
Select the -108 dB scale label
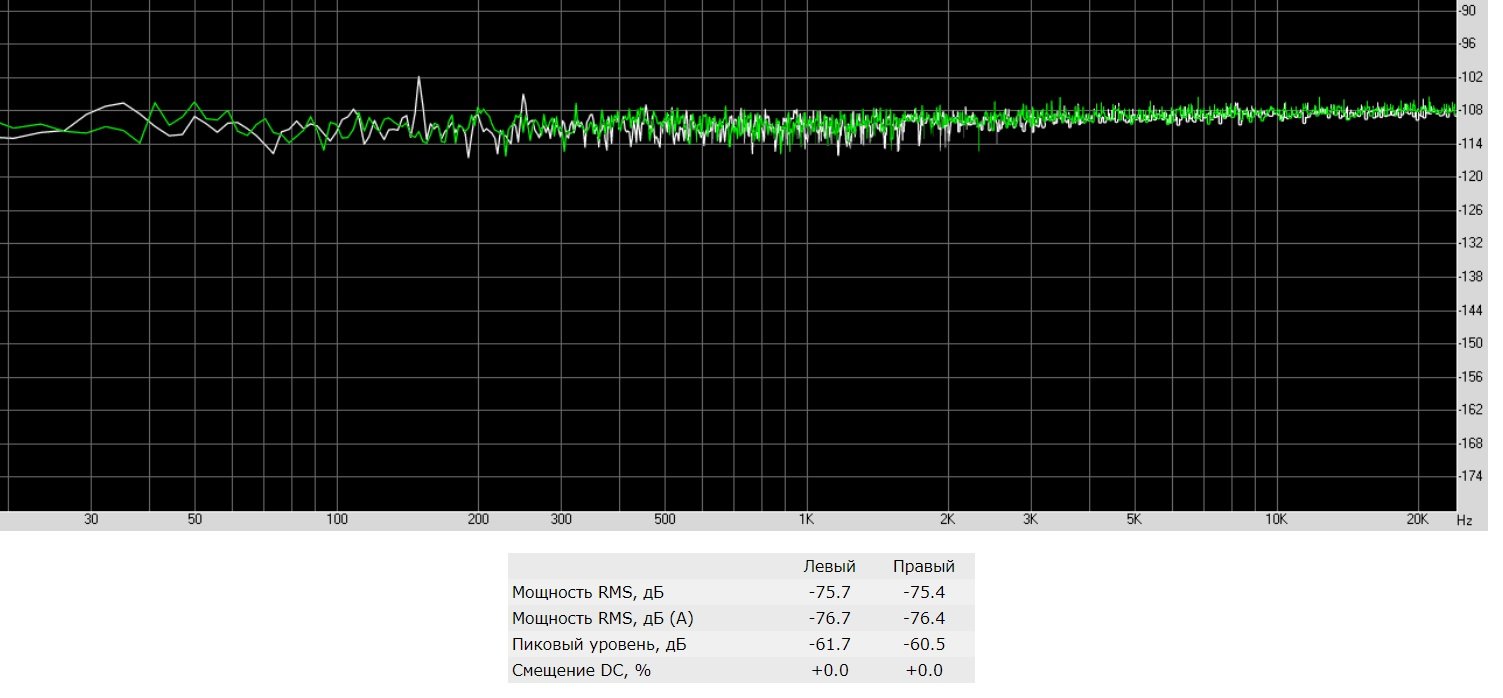(x=1476, y=110)
